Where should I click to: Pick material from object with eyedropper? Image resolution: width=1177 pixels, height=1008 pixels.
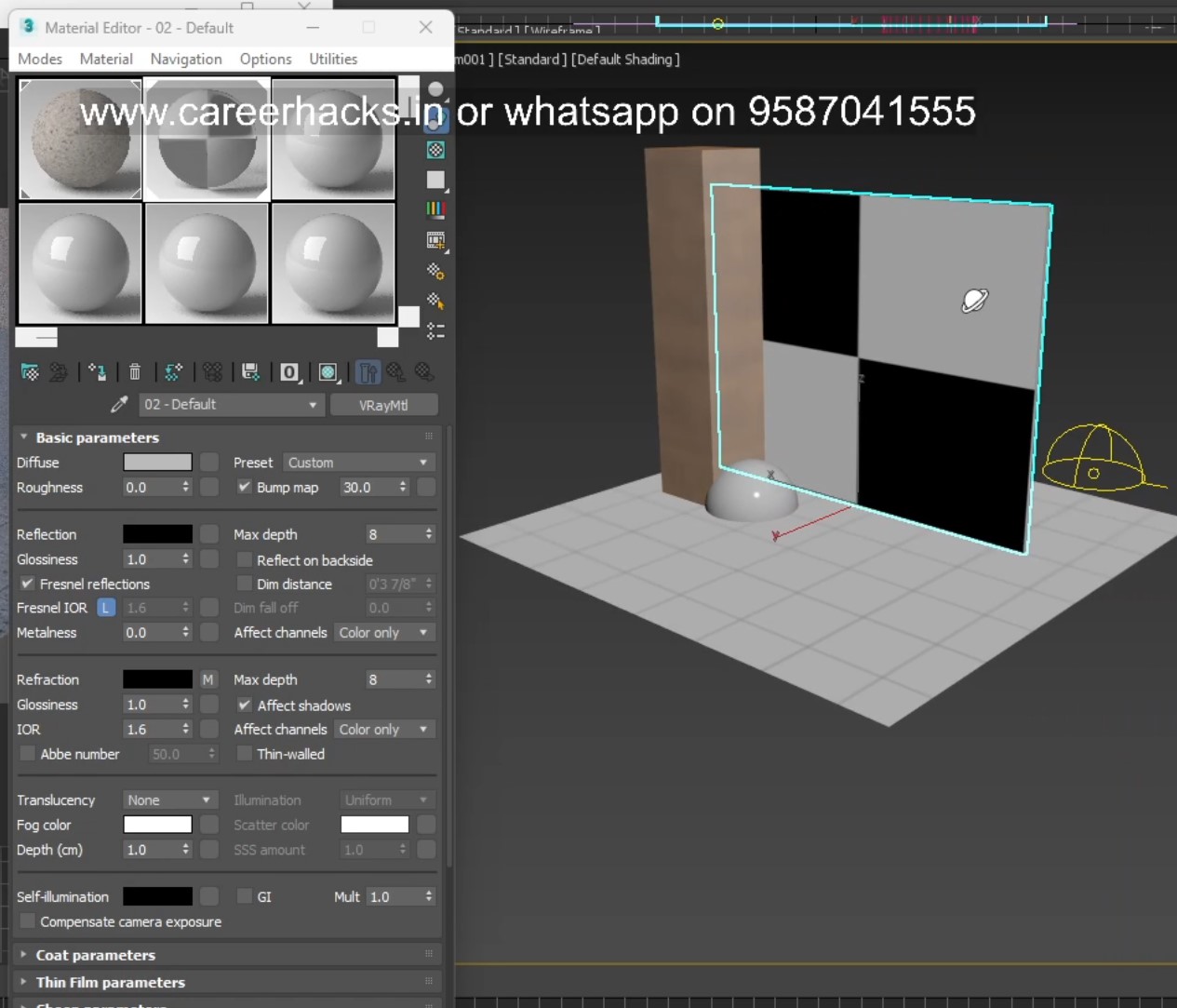click(119, 405)
